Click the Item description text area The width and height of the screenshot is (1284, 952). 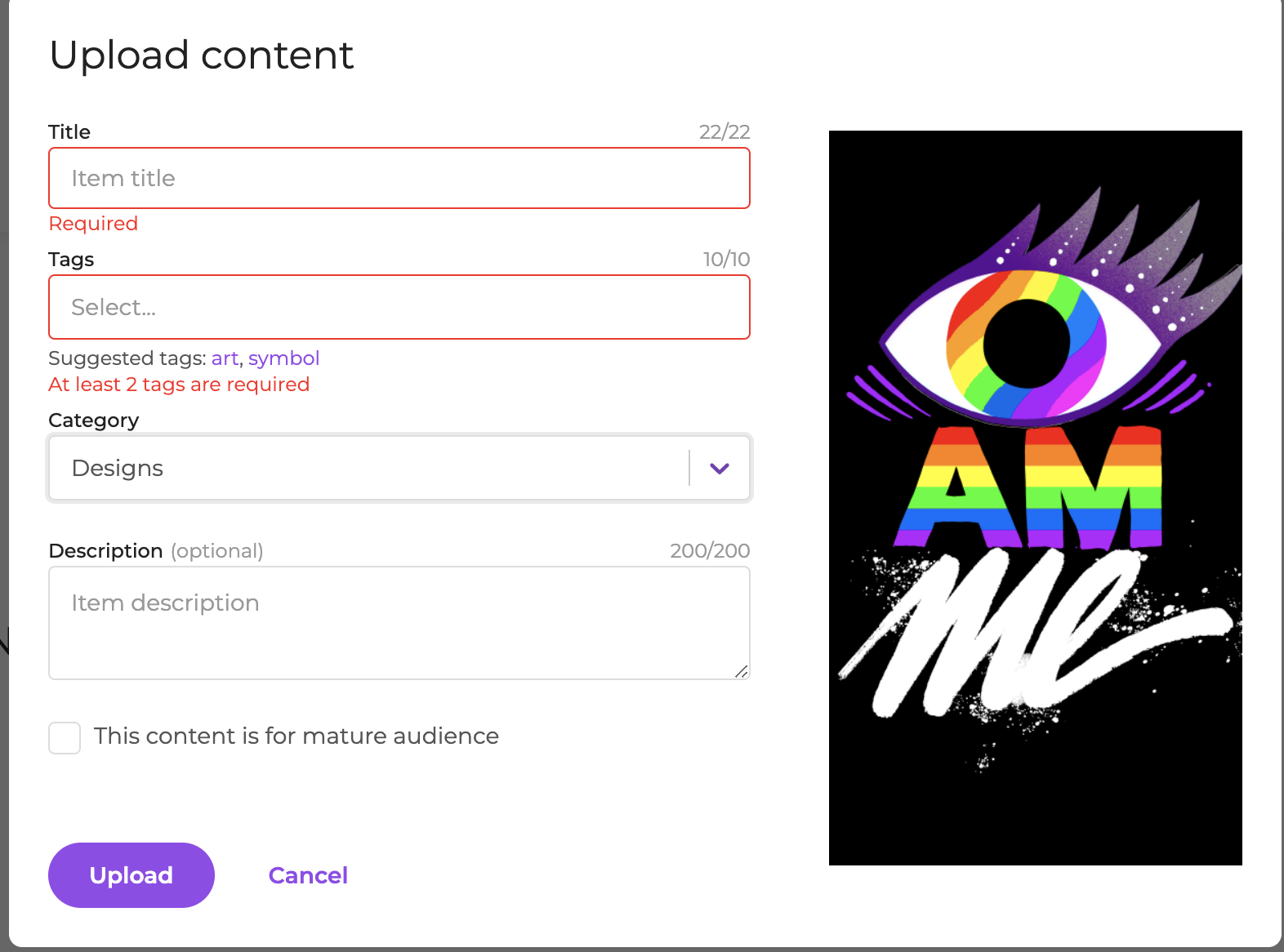399,623
